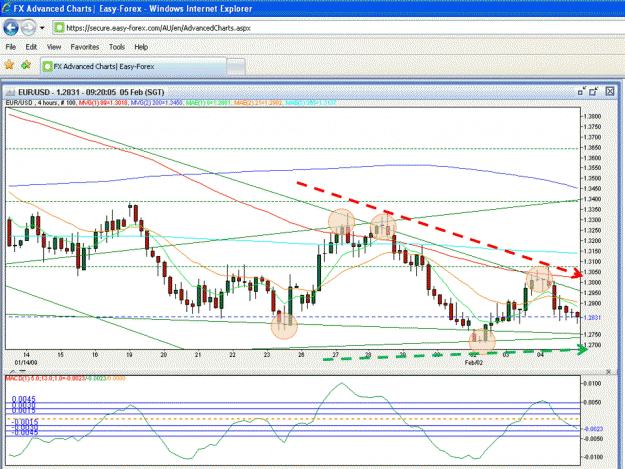Open the Help menu

pos(141,47)
